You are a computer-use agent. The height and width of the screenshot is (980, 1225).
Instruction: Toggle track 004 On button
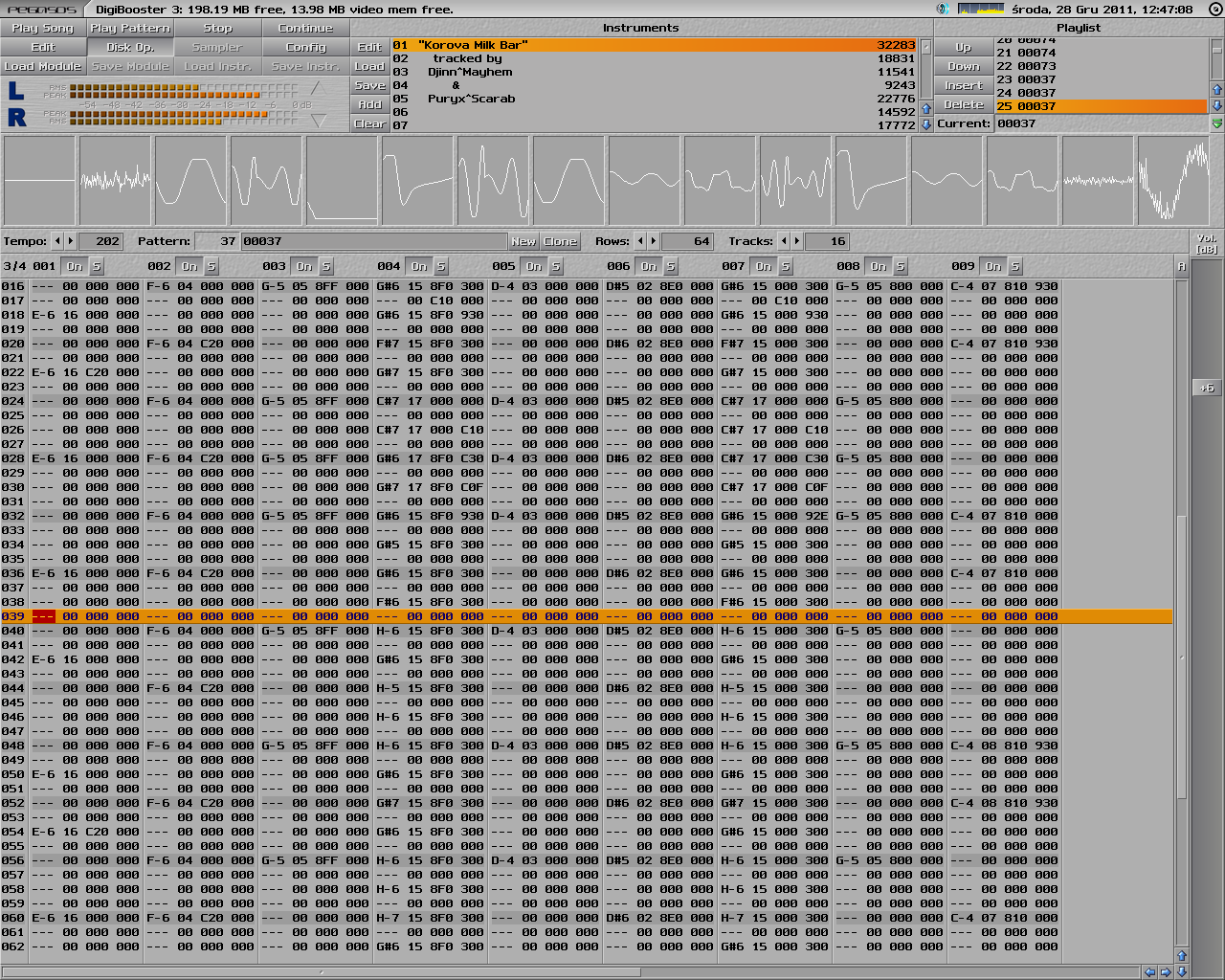tap(419, 266)
